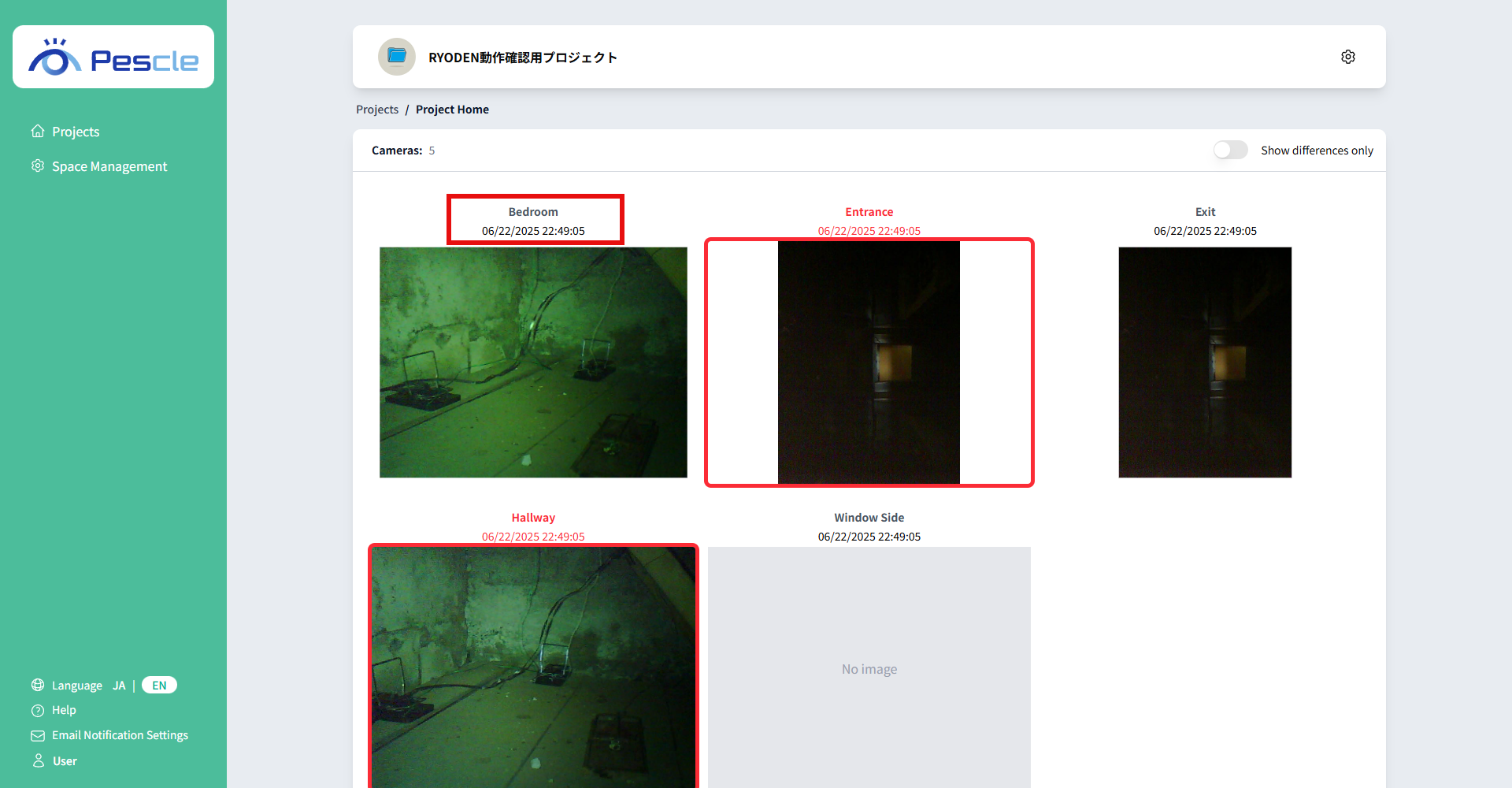Open the Entrance camera snapshot

pos(869,362)
